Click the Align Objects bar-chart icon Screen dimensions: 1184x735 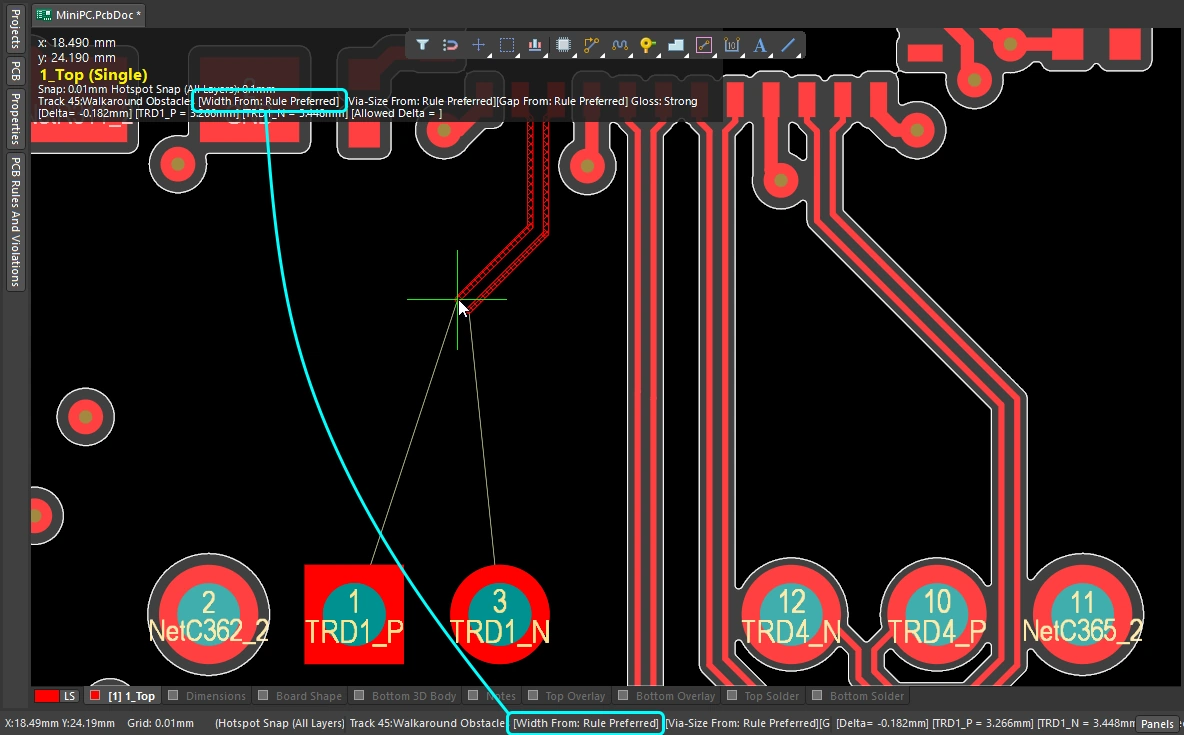535,45
